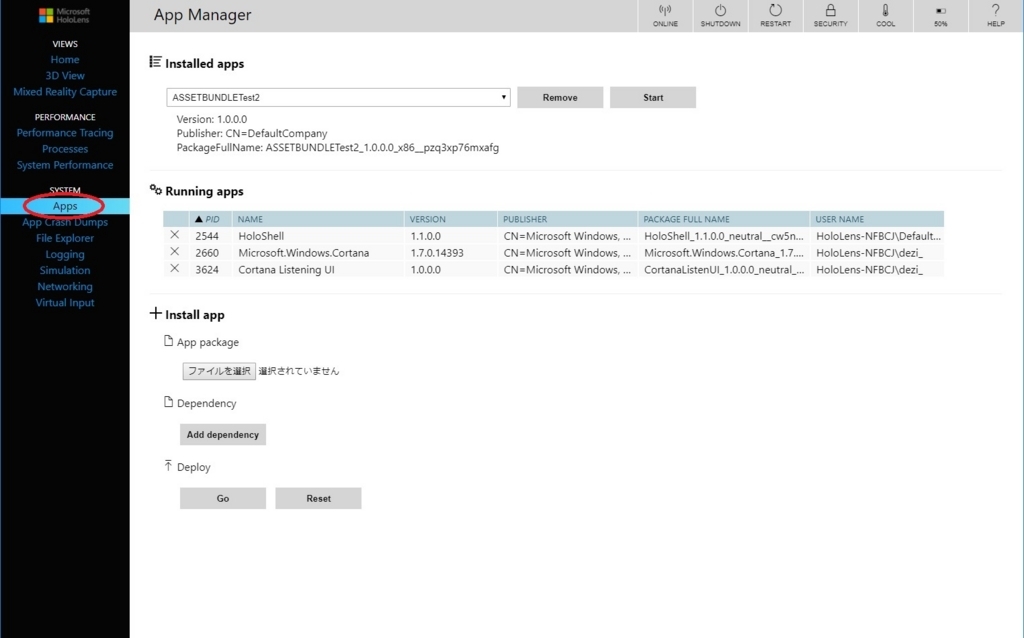Sort running apps by PUBLISHER column
1024x638 pixels.
coord(567,219)
